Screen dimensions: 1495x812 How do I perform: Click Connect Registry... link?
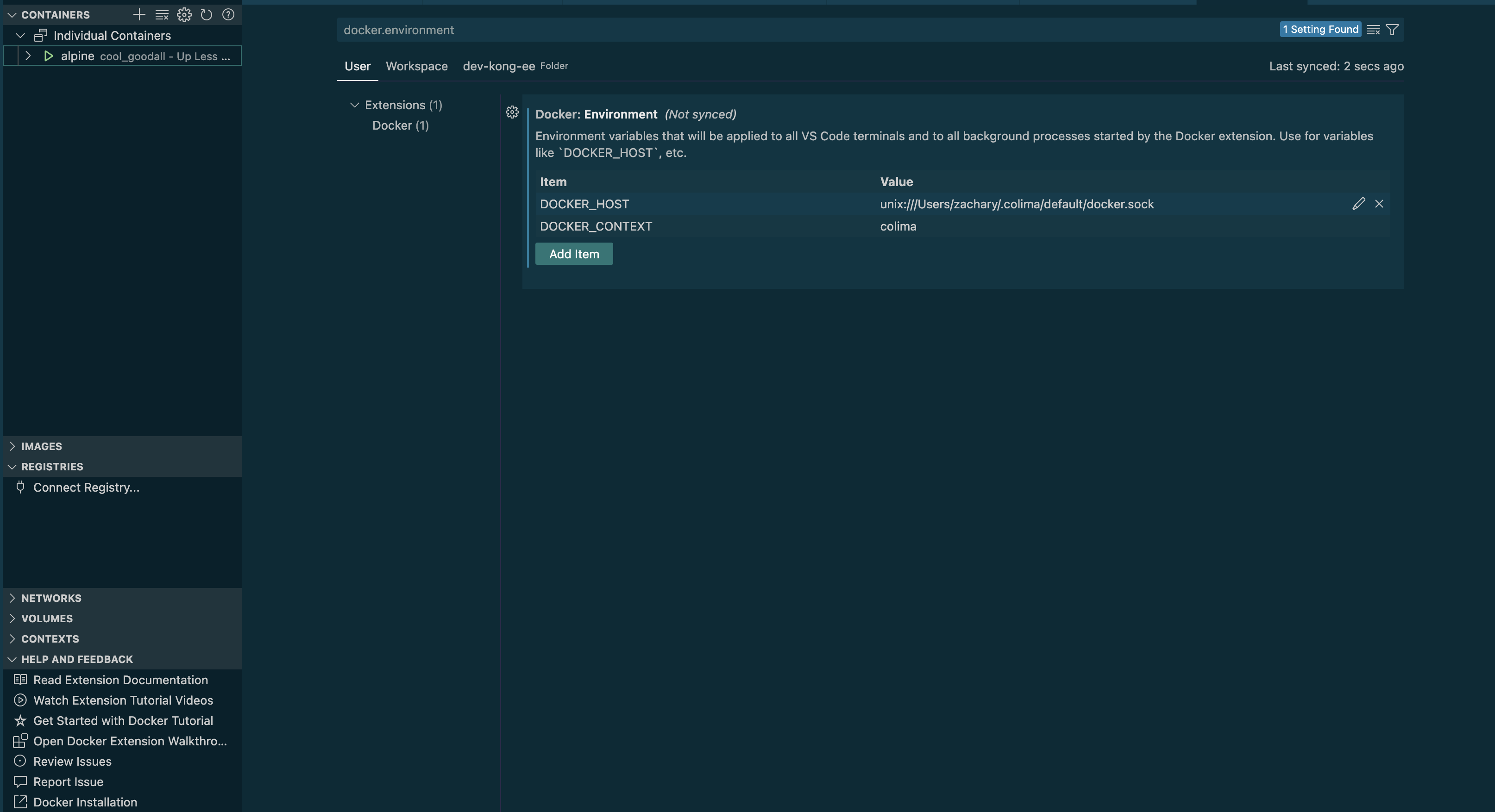(x=87, y=487)
